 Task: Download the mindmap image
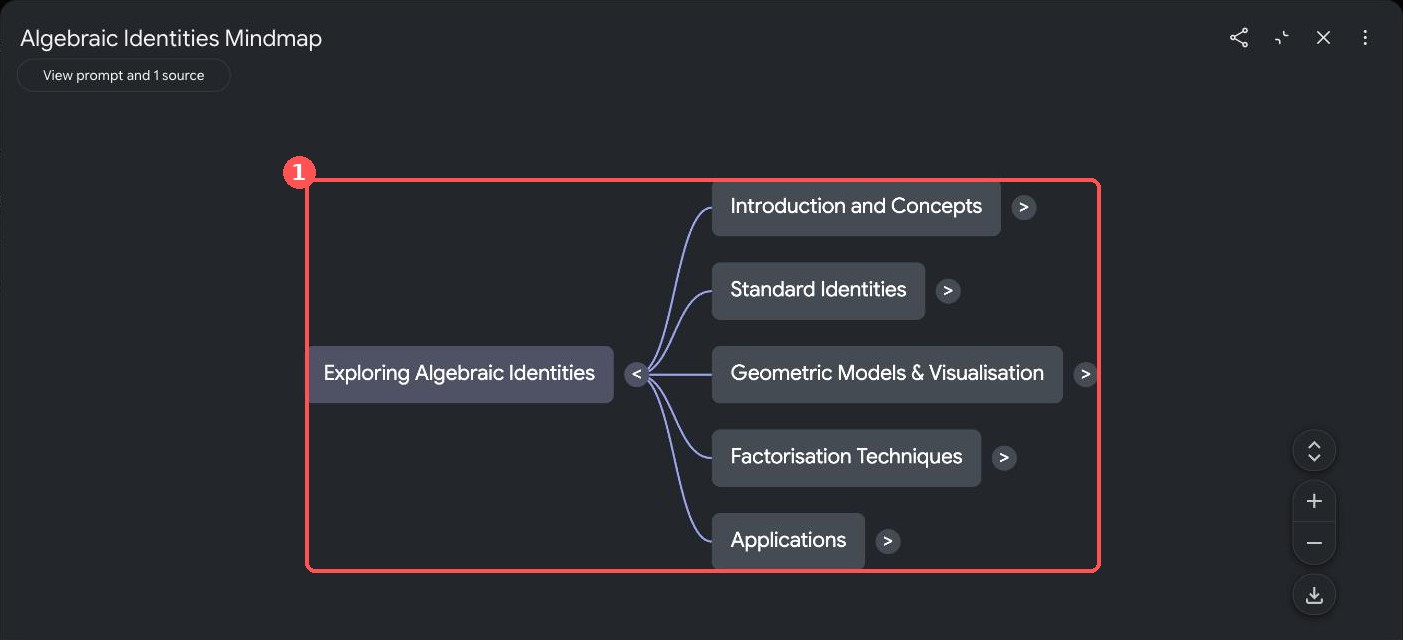point(1314,595)
